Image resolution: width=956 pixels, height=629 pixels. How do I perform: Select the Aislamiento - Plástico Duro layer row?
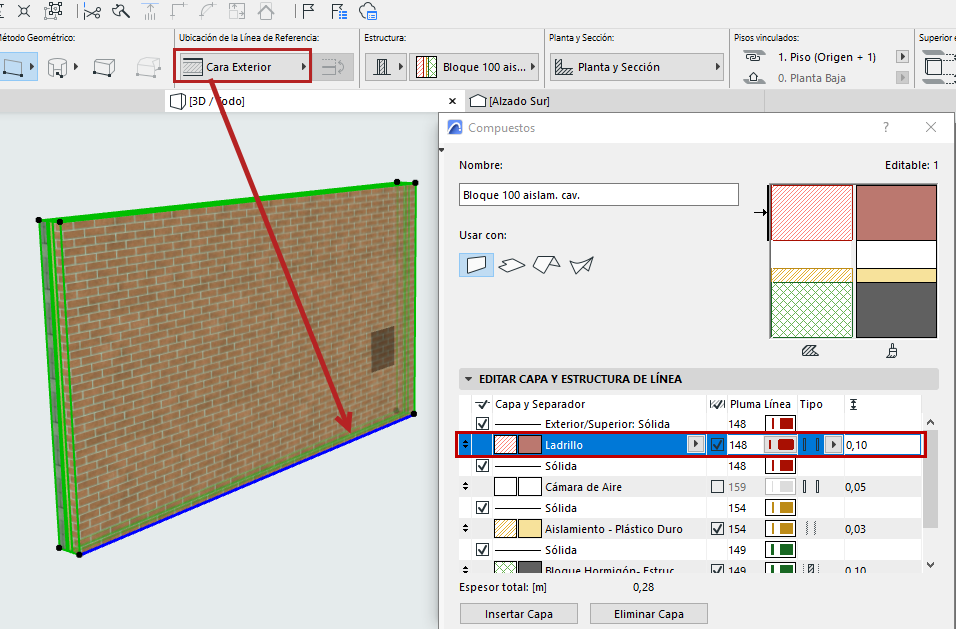point(691,528)
